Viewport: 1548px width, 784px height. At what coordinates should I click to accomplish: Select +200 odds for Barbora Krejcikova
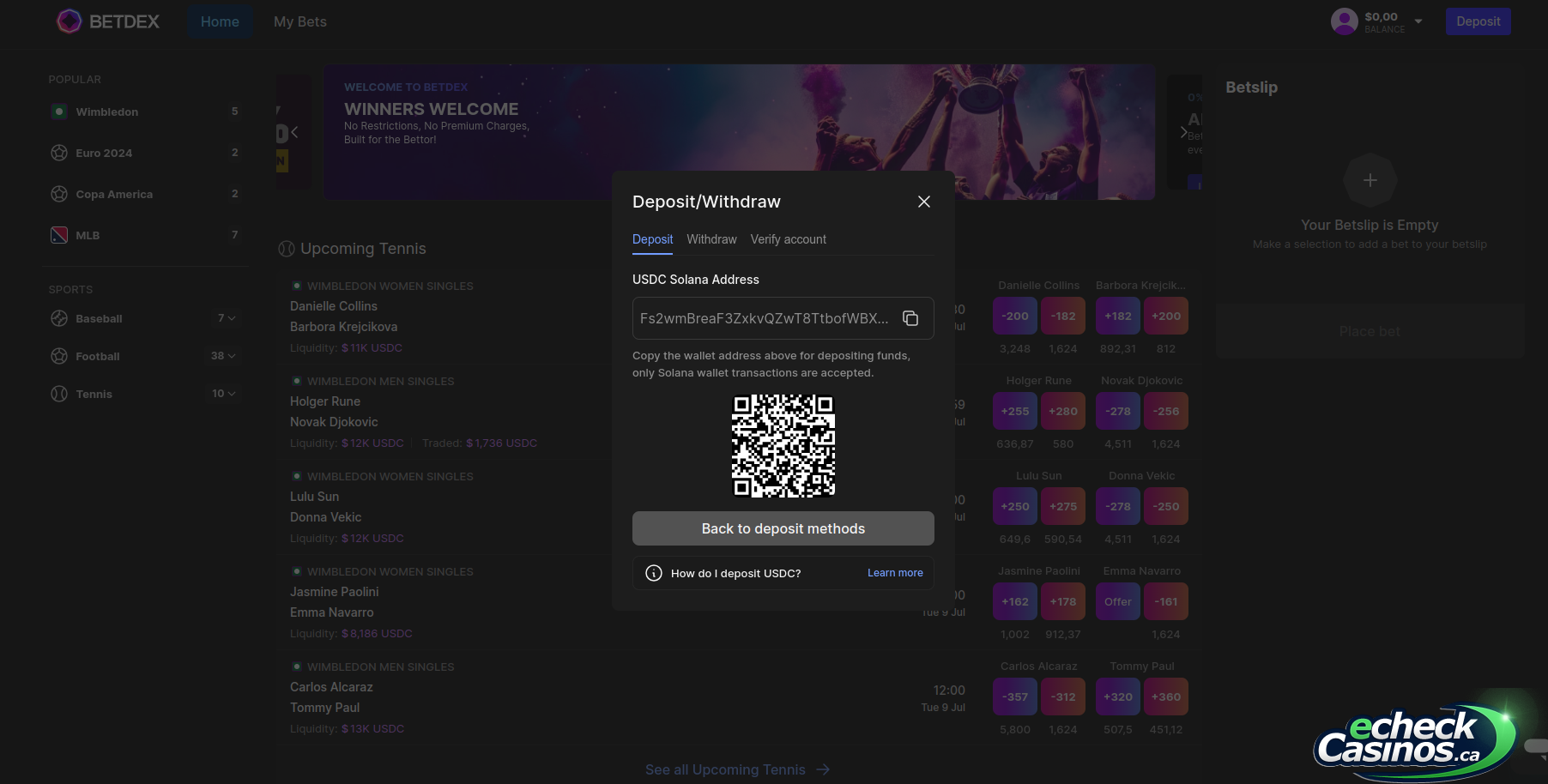click(1166, 317)
